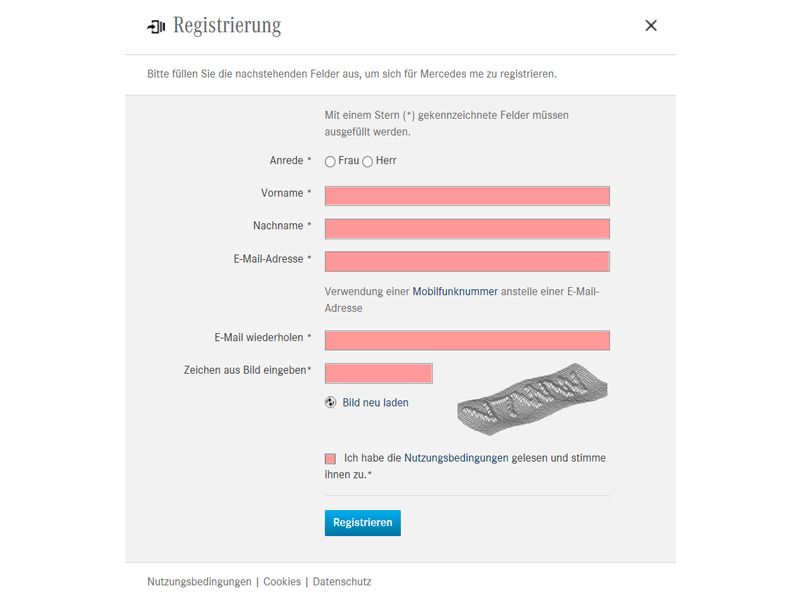Open the Datenschutz footer link

click(x=342, y=582)
